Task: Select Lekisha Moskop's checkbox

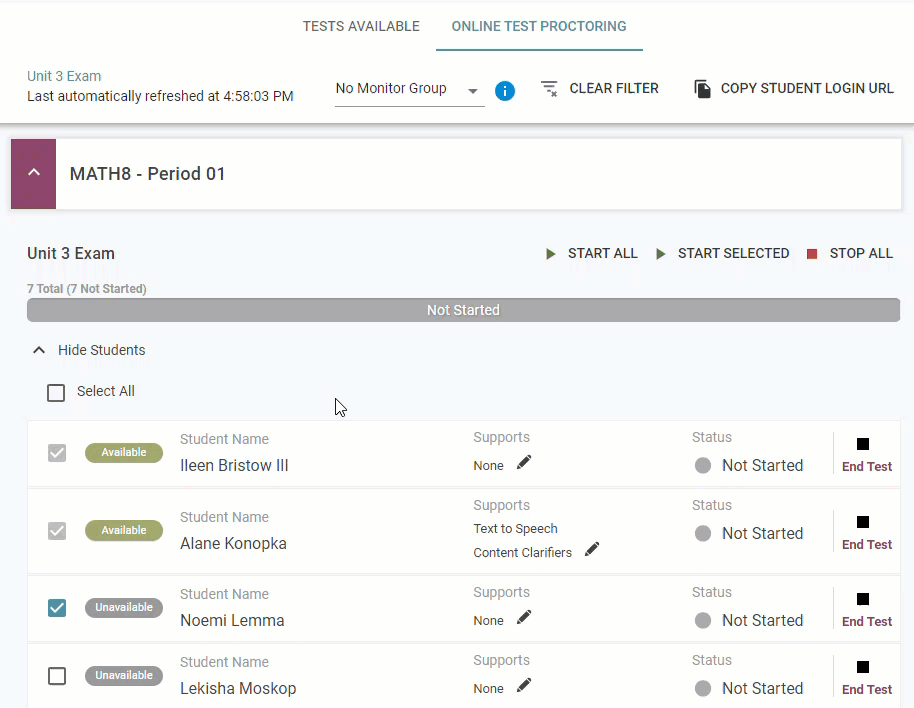Action: pyautogui.click(x=57, y=676)
